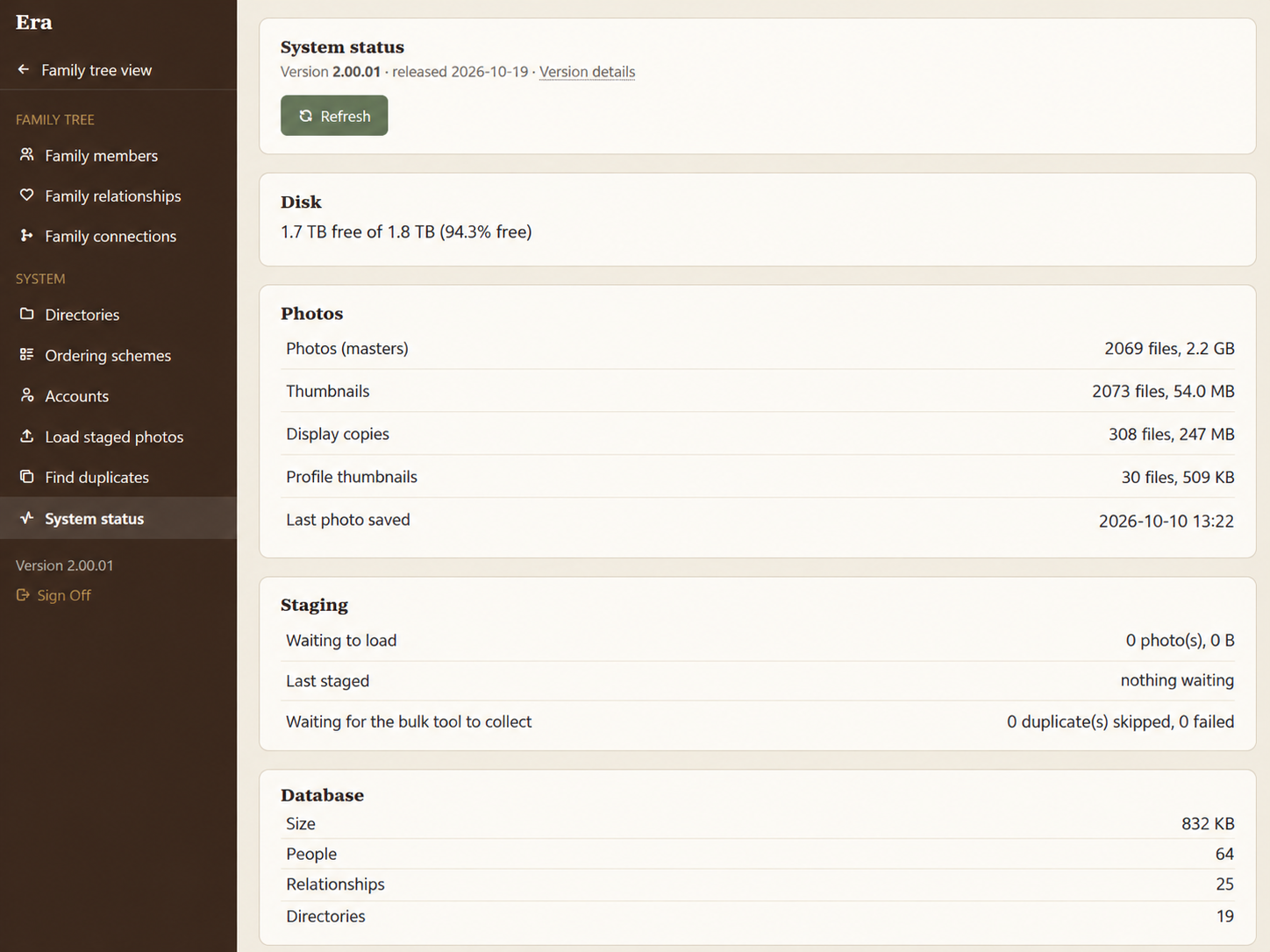Click the value '0 photo(s), 0 B'
This screenshot has width=1270, height=952.
[x=1180, y=640]
